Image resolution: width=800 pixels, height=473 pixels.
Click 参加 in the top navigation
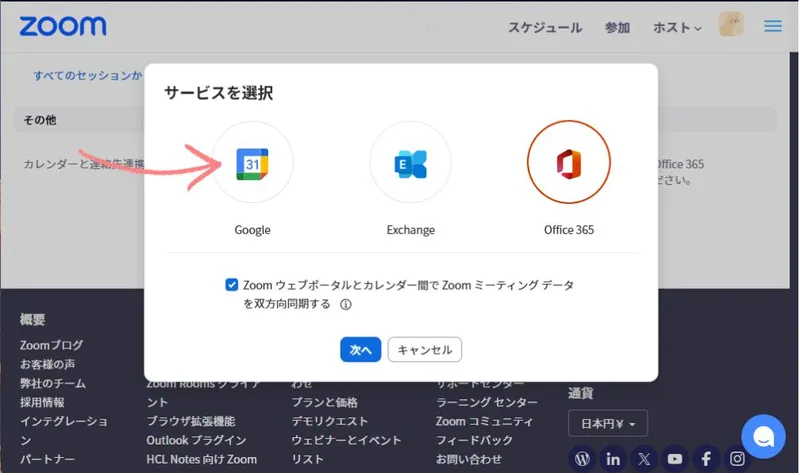click(617, 27)
